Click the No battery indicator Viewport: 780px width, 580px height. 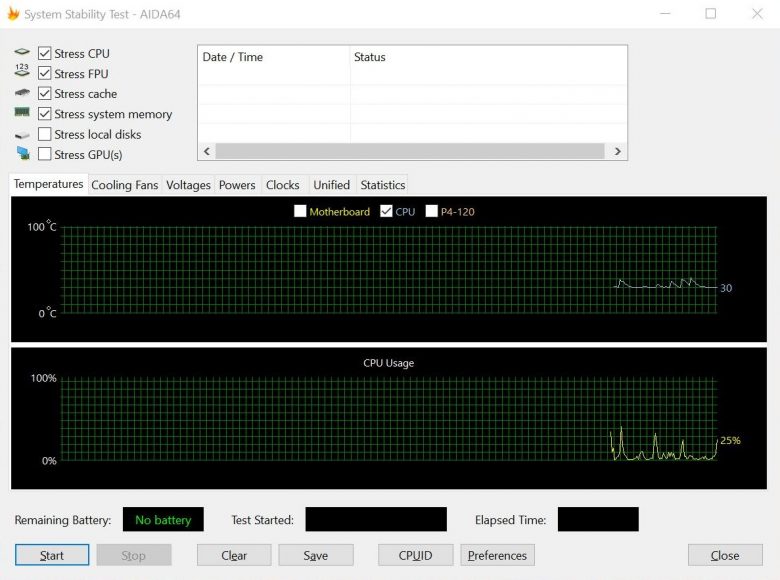click(163, 519)
